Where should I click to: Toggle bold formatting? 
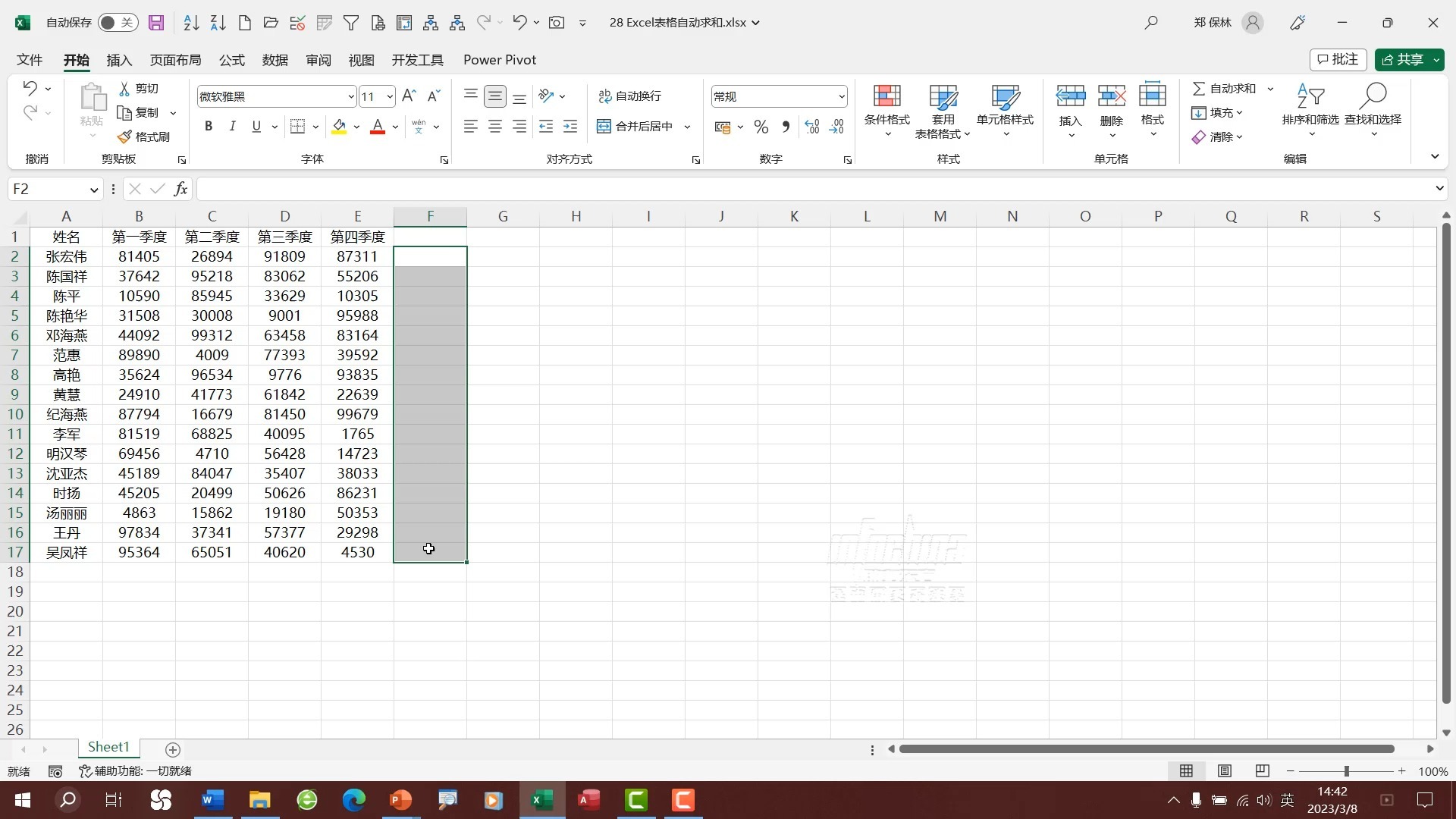[x=209, y=127]
